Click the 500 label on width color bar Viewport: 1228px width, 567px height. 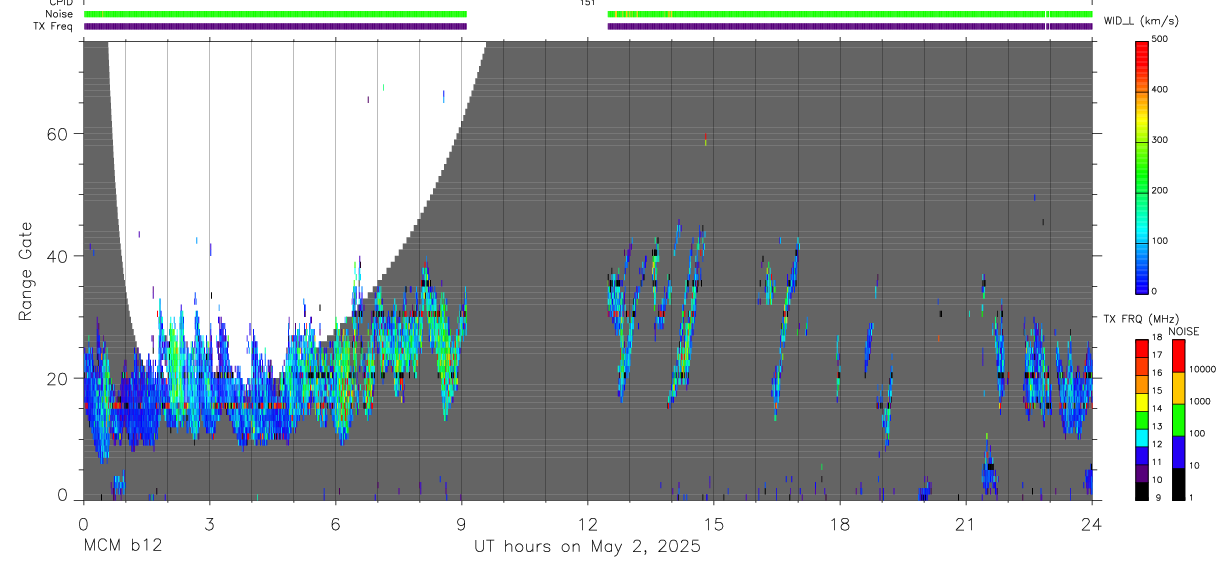coord(1160,39)
